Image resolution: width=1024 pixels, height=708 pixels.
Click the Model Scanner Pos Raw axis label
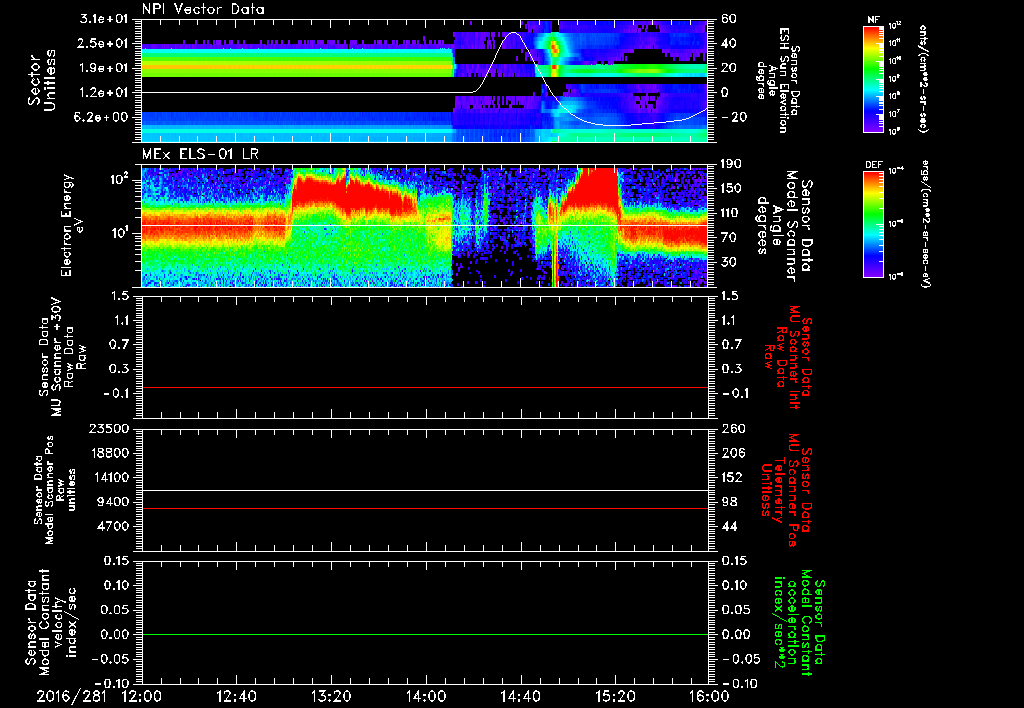click(56, 490)
